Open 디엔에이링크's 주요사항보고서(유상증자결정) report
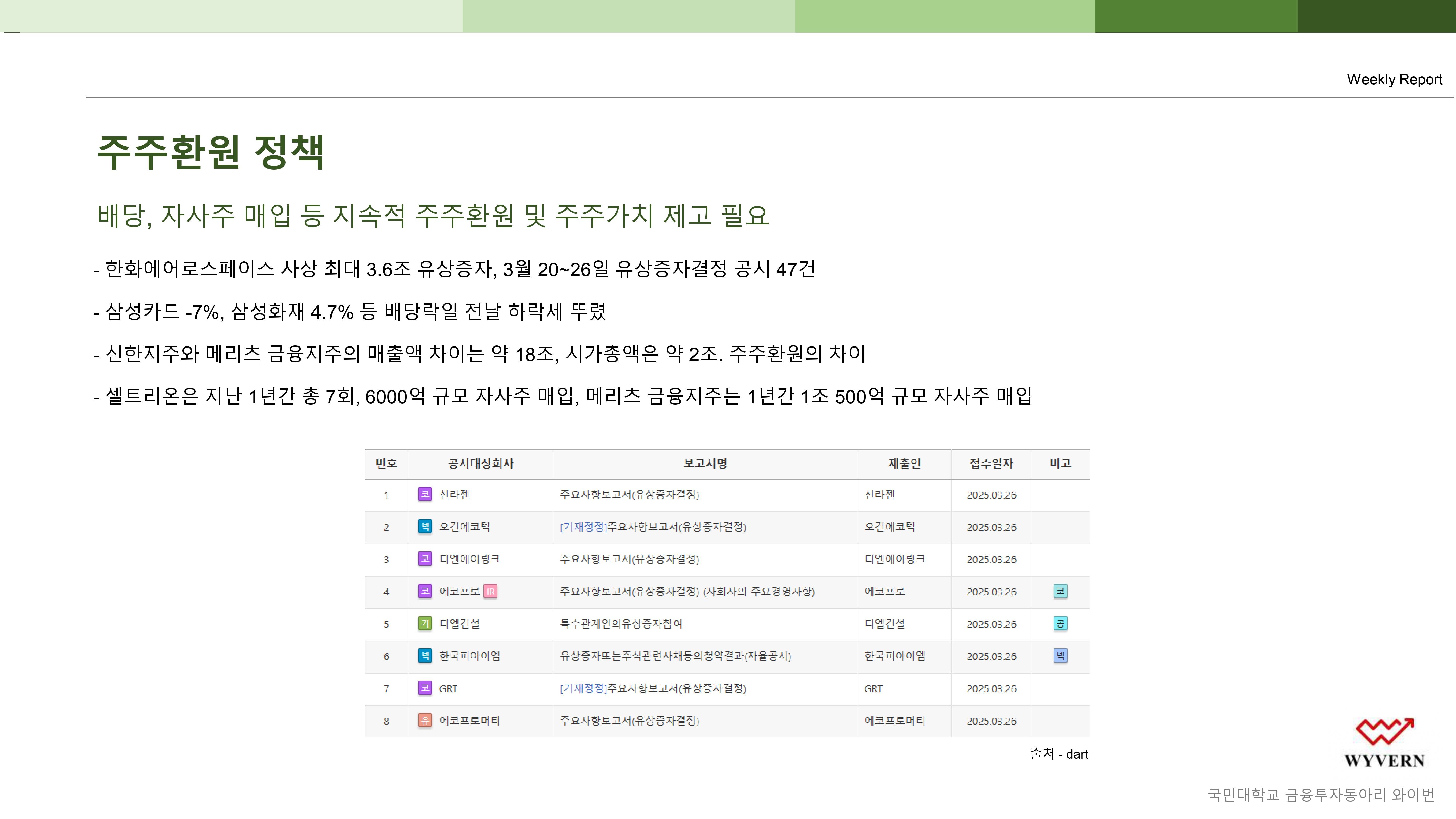The width and height of the screenshot is (1456, 819). [x=630, y=559]
